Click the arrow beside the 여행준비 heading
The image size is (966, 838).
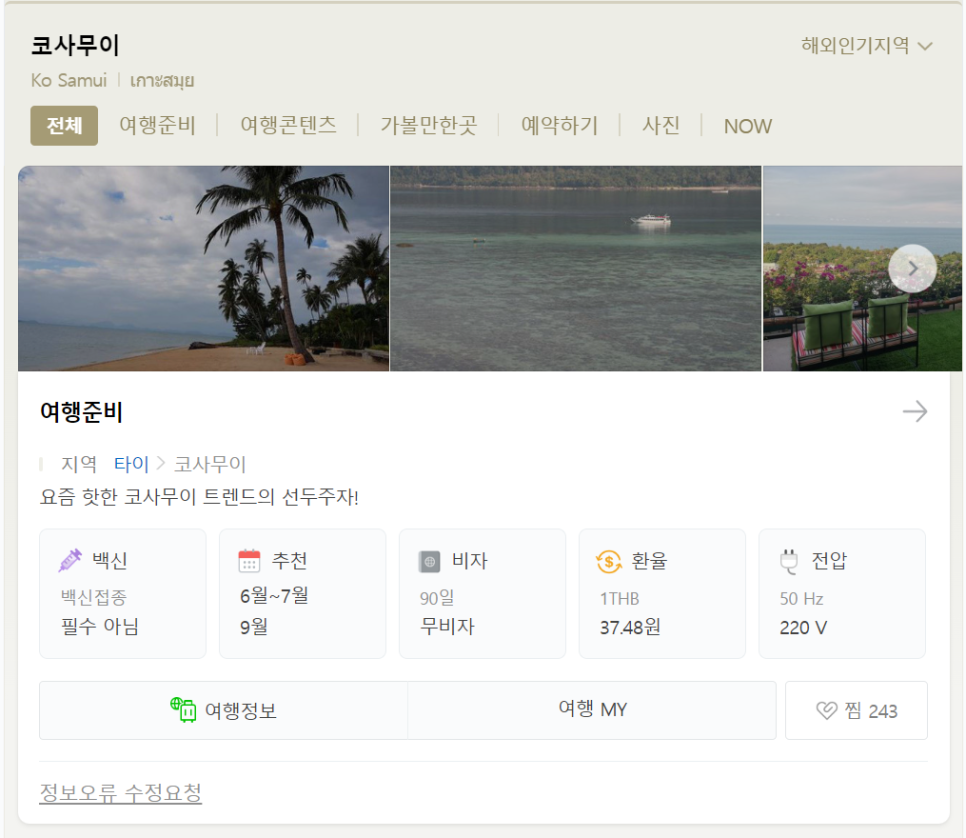click(x=915, y=412)
